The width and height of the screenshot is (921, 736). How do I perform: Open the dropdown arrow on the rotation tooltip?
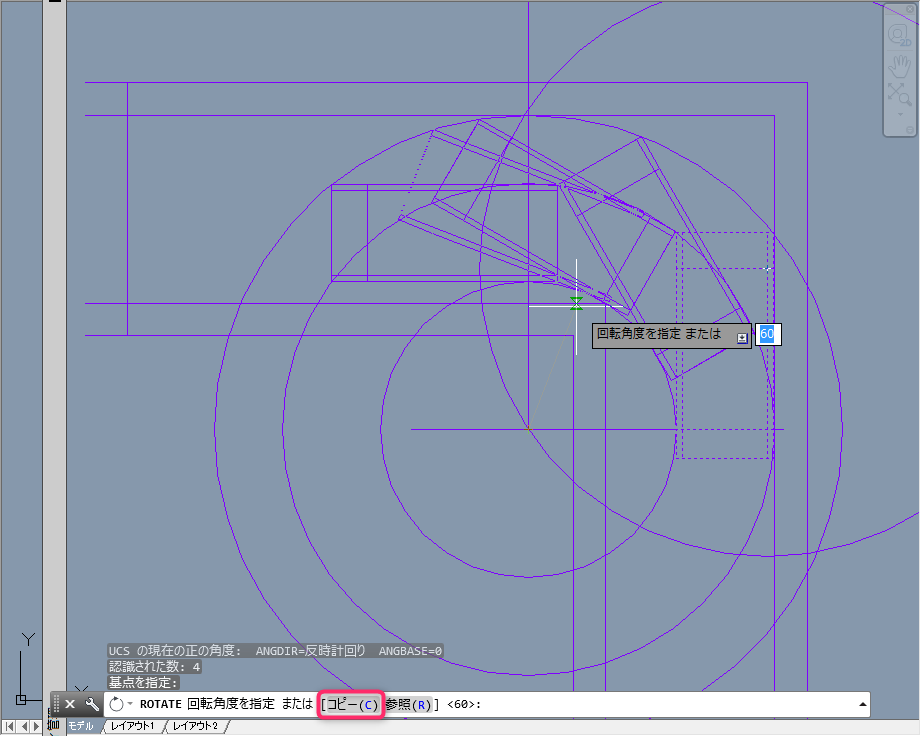coord(741,338)
